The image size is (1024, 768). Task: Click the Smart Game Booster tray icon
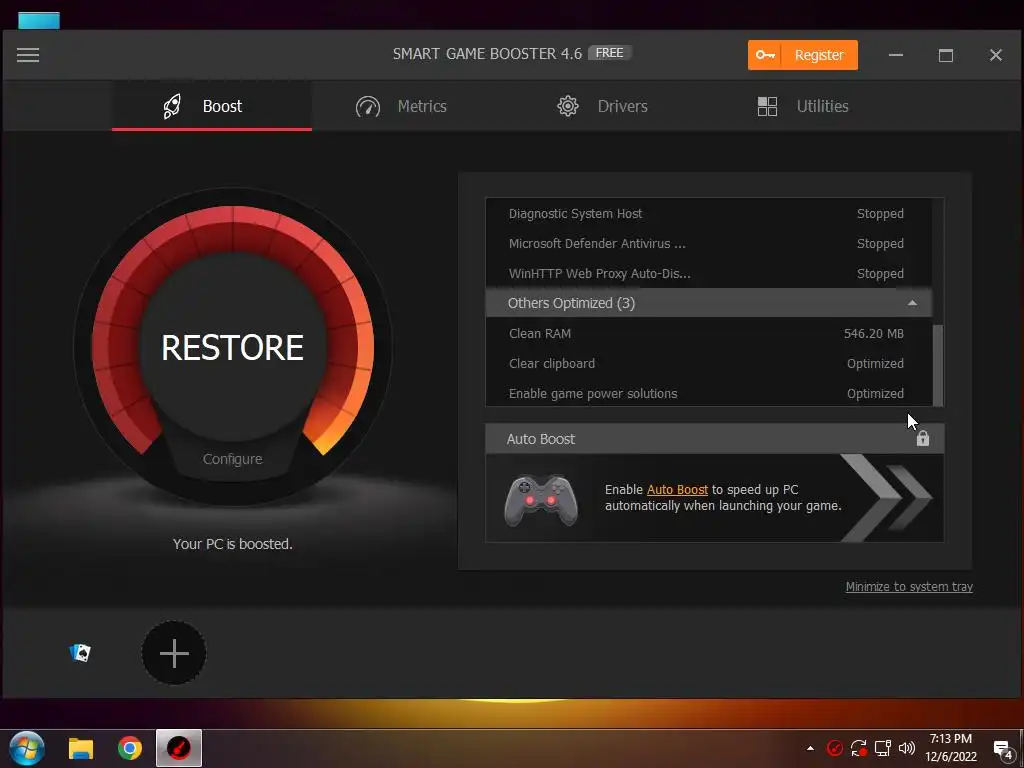[x=834, y=748]
